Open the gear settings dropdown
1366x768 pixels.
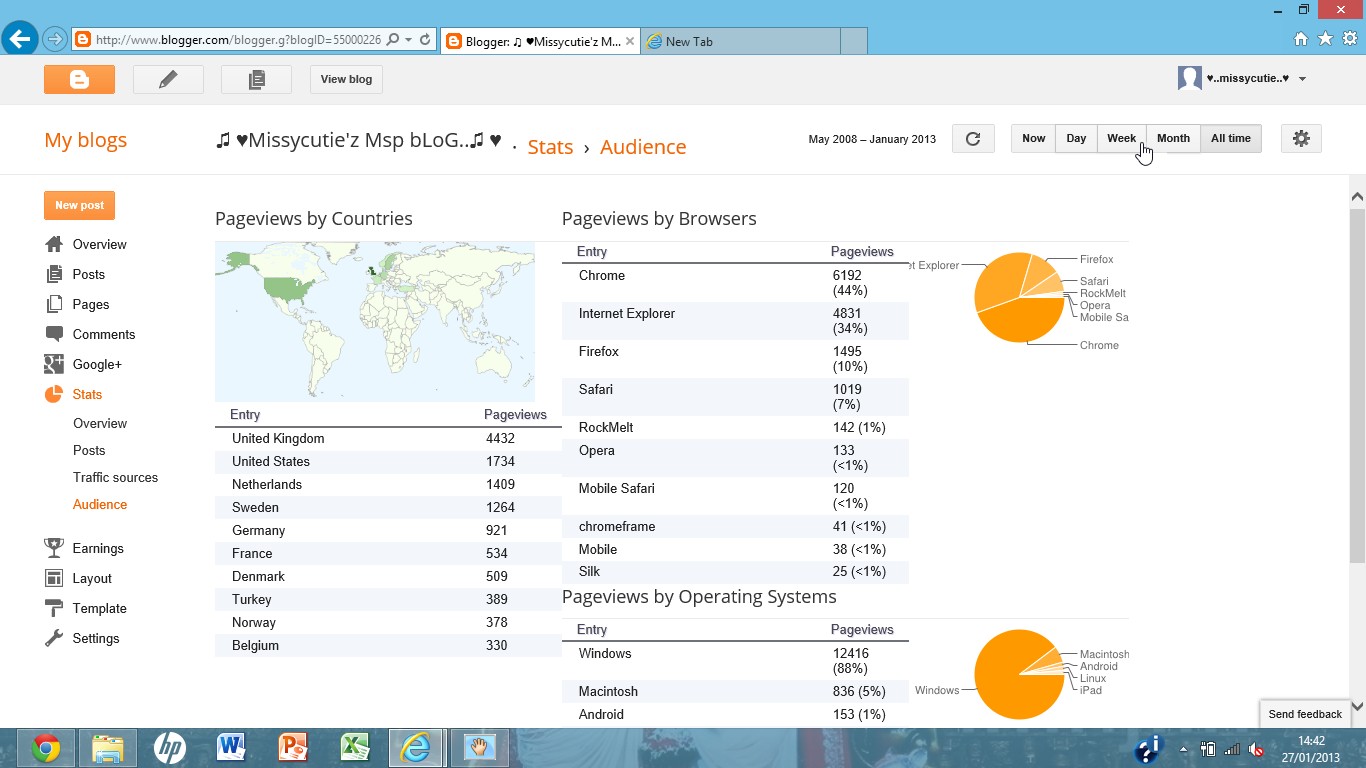coord(1301,139)
